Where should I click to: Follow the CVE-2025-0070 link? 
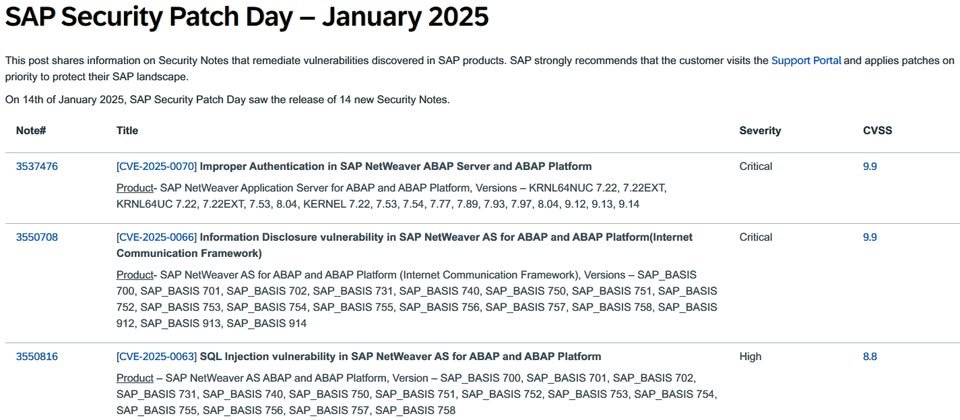coord(157,166)
